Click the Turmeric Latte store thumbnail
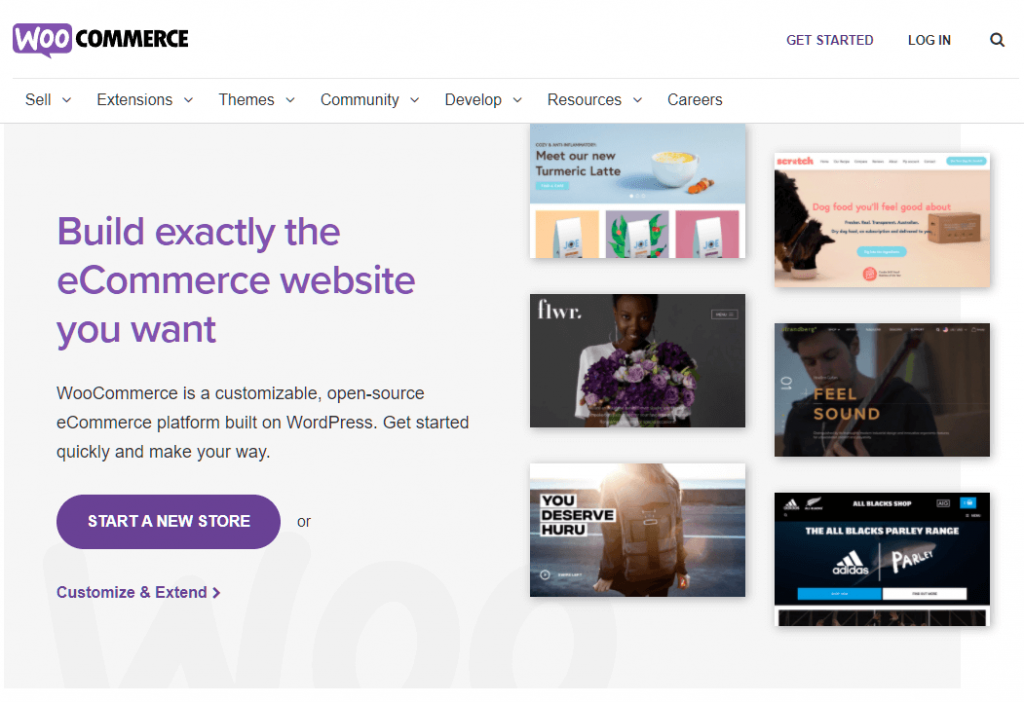Screen dimensions: 1024x702 pyautogui.click(x=637, y=190)
